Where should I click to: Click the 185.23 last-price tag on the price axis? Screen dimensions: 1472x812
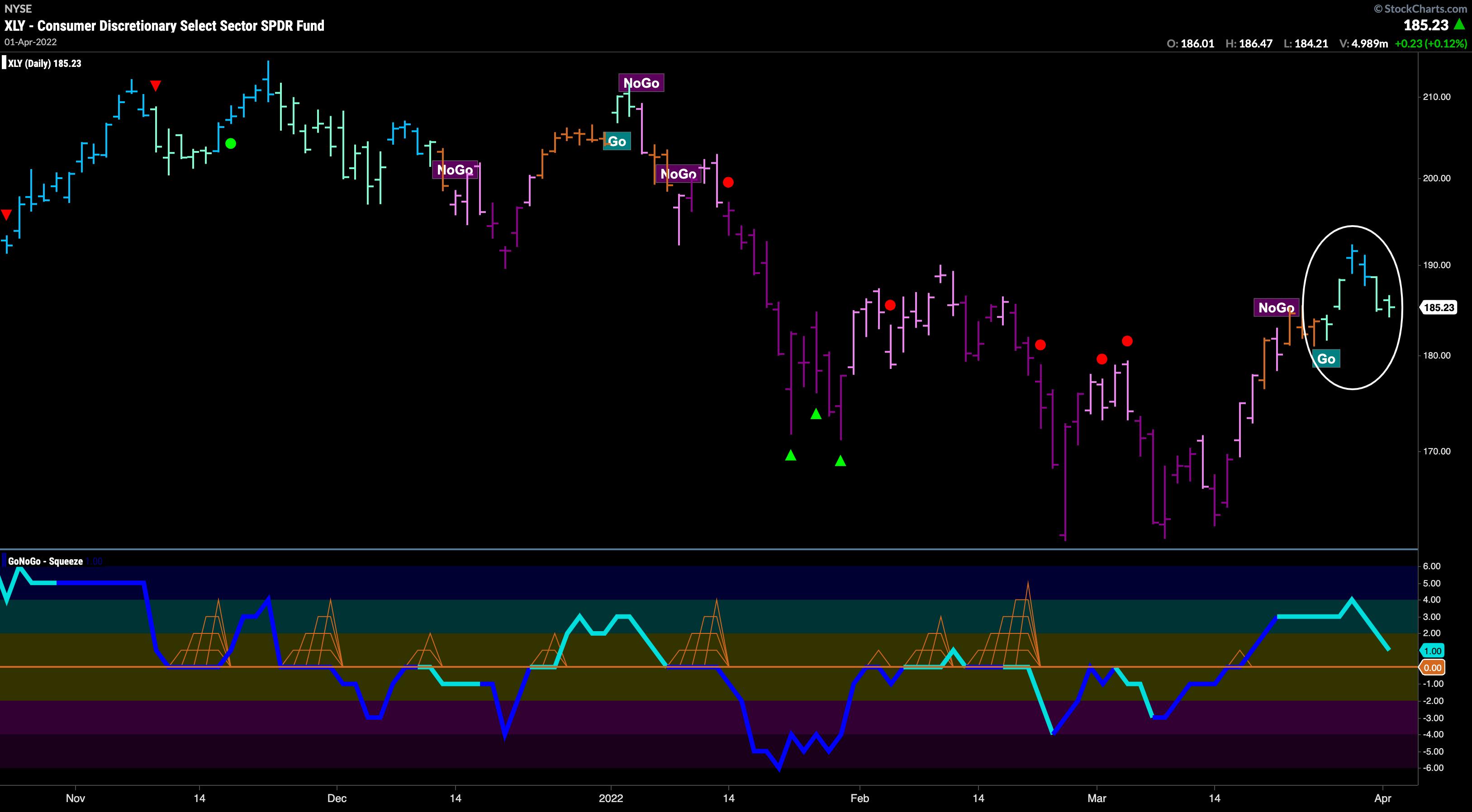pos(1438,308)
